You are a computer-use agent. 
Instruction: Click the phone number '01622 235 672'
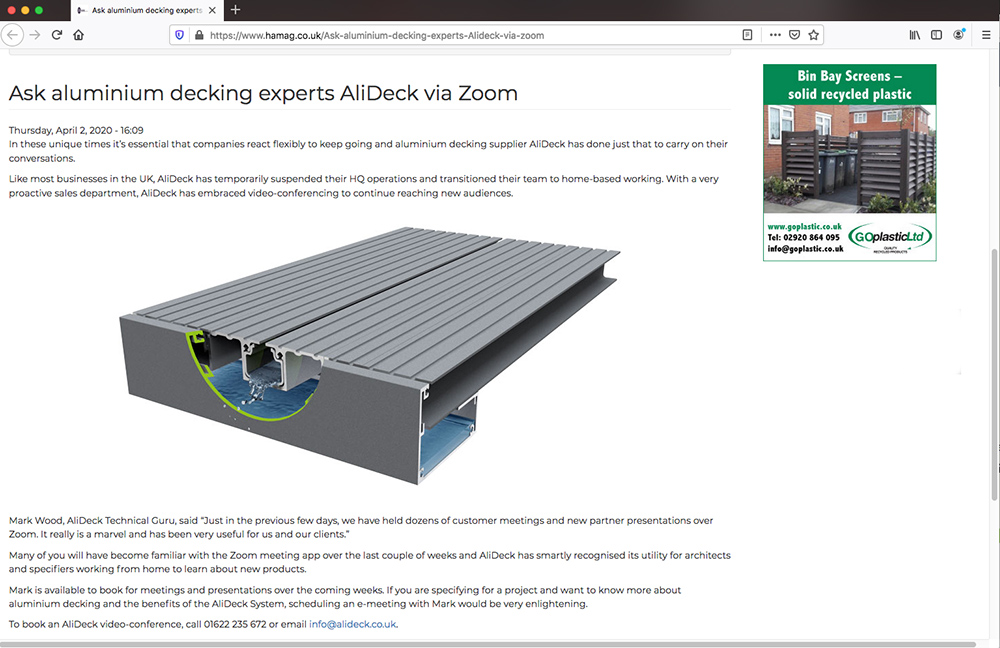[235, 624]
